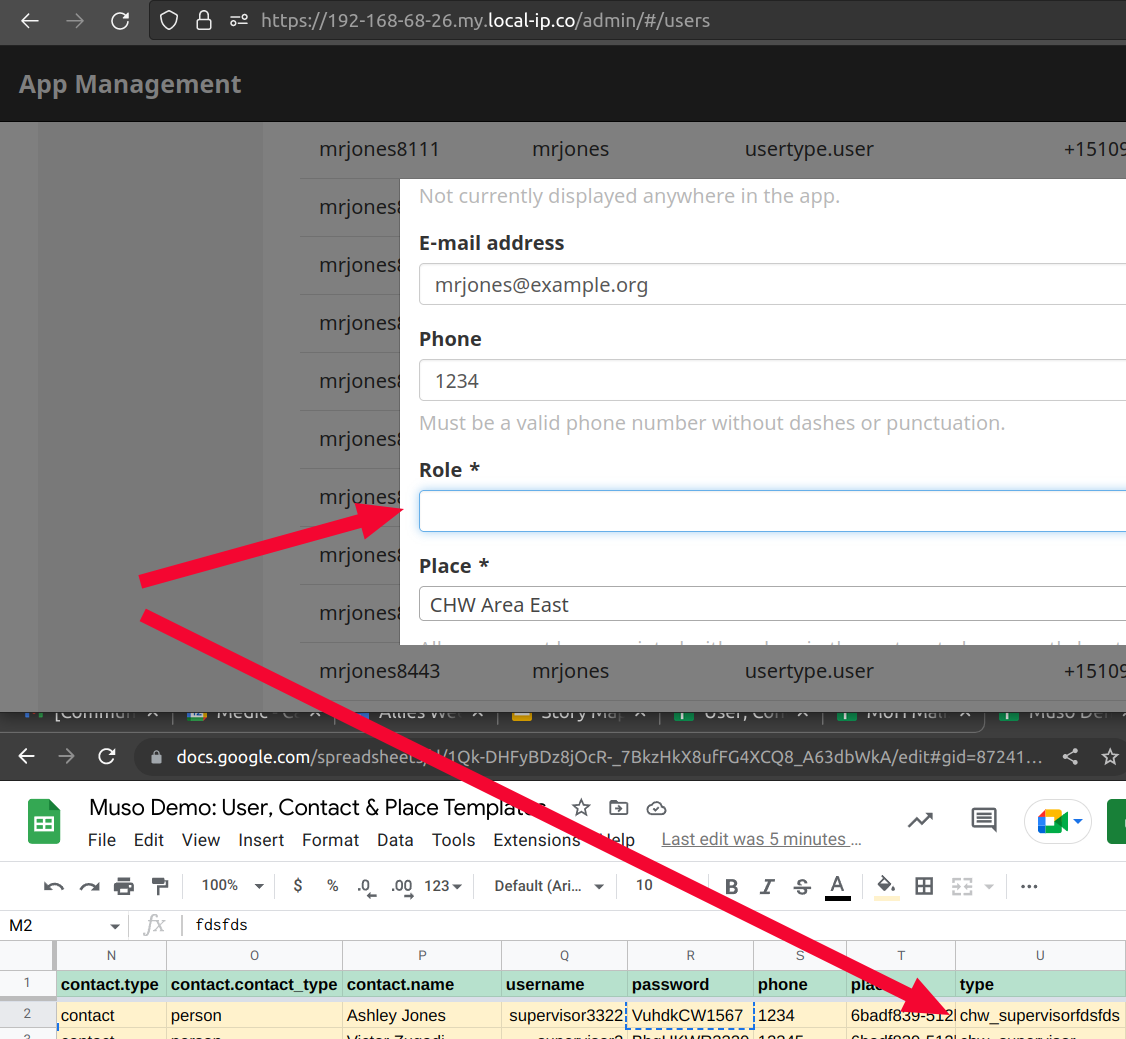Open the Default (Arial) font dropdown
Image resolution: width=1126 pixels, height=1039 pixels.
[x=549, y=886]
